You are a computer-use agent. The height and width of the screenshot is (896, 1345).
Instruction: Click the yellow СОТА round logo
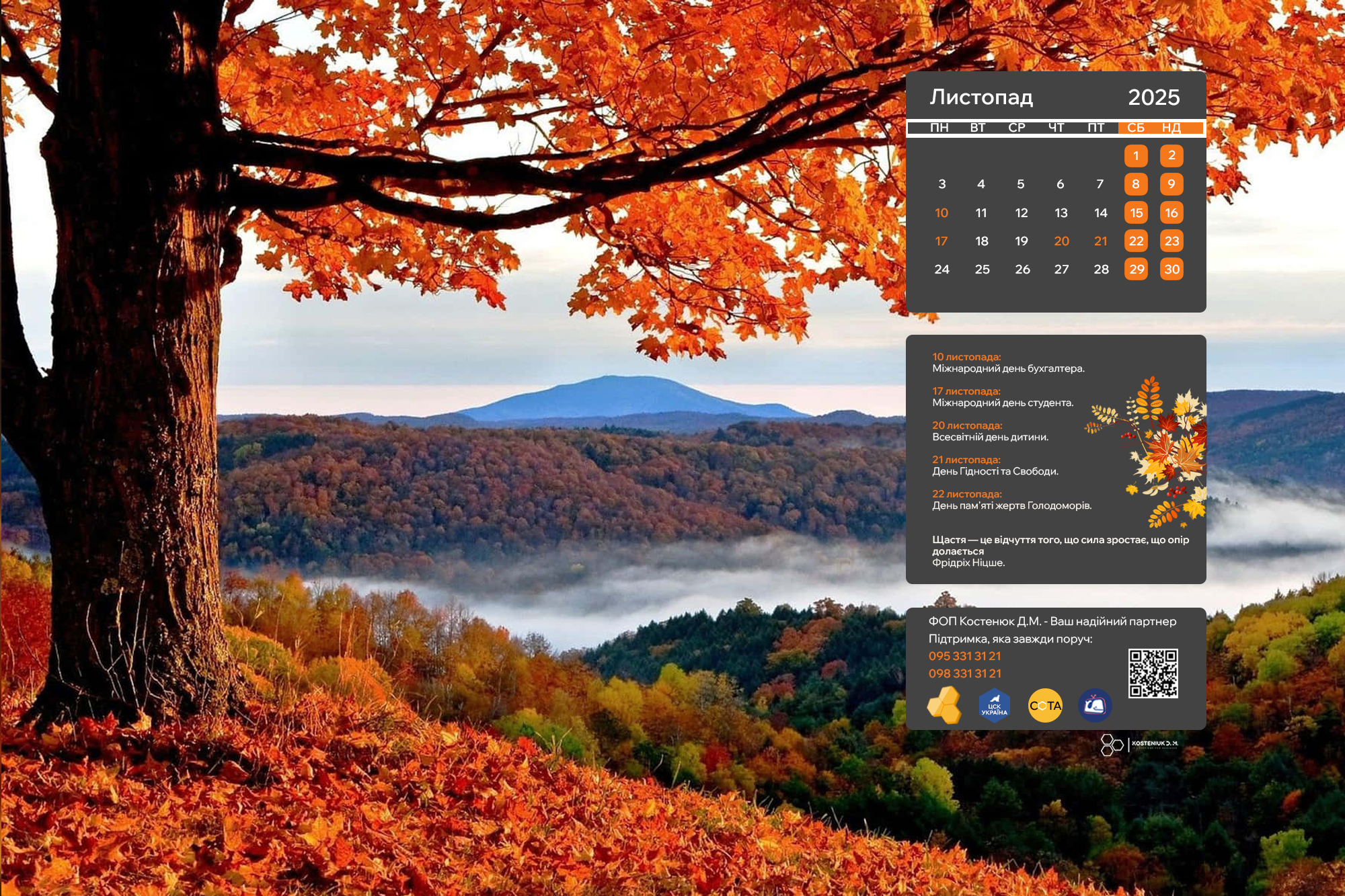click(1045, 706)
